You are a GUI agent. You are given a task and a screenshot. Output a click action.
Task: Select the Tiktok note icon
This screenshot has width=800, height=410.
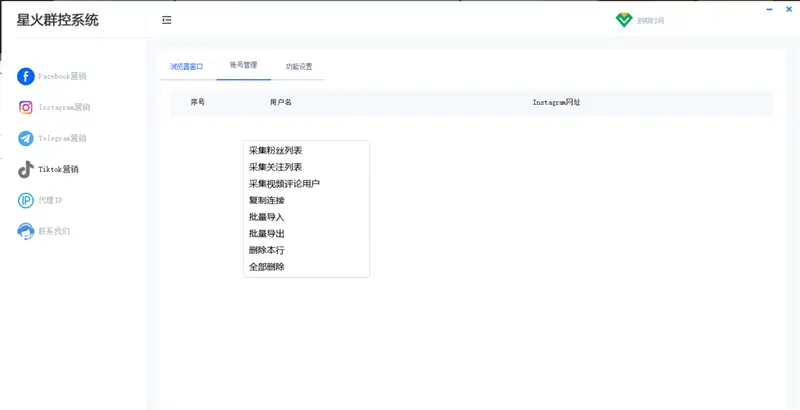click(26, 169)
